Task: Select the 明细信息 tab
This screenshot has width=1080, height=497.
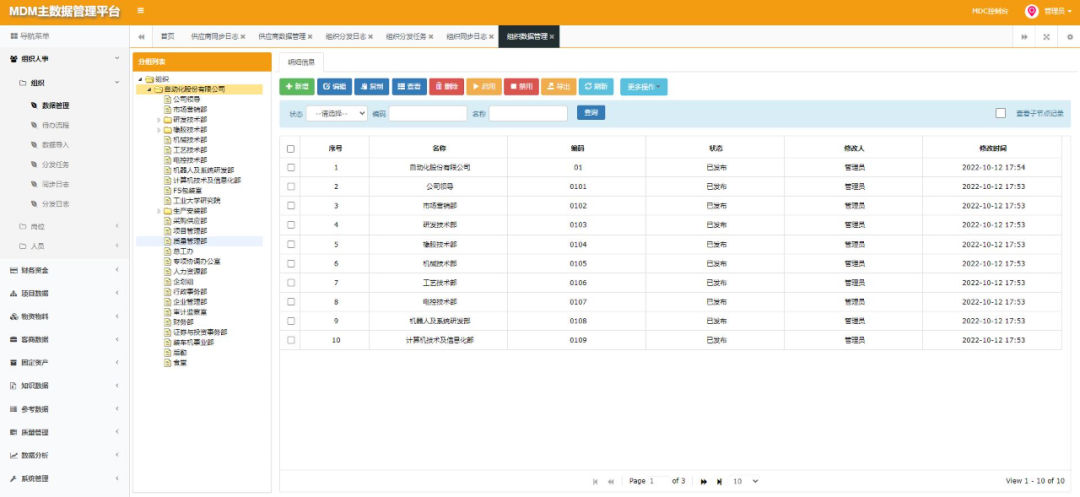Action: [301, 62]
